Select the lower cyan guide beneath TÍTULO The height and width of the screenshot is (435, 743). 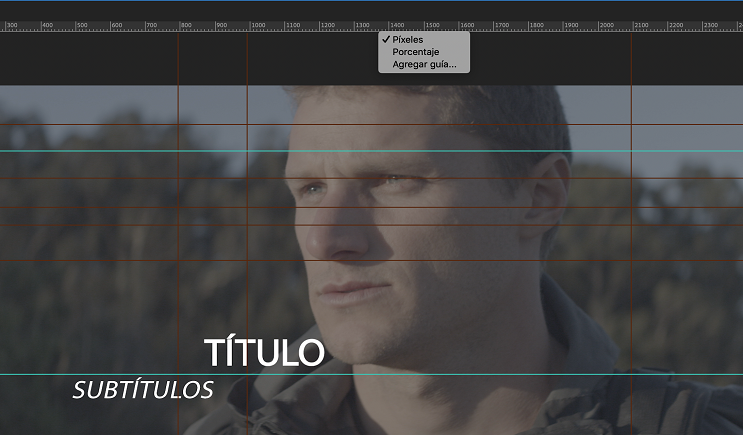372,375
